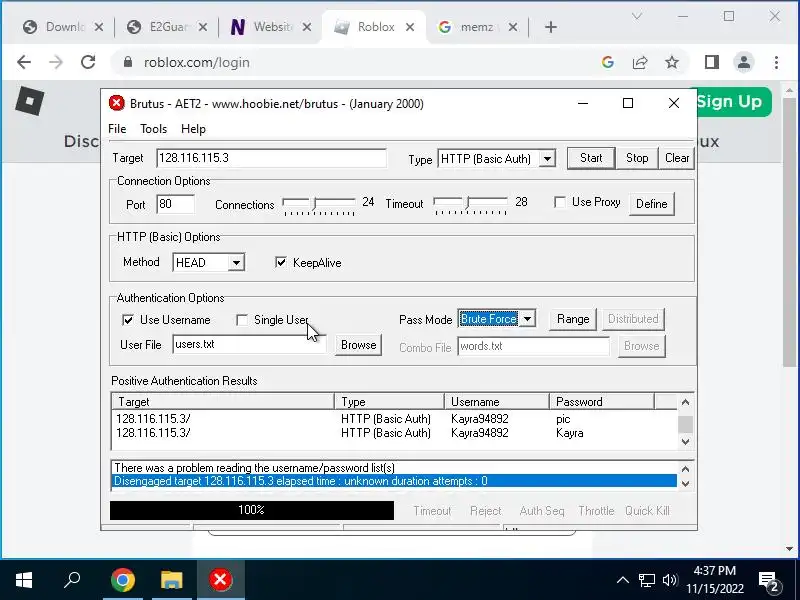This screenshot has width=800, height=600.
Task: Click the Username column header
Action: pos(496,402)
